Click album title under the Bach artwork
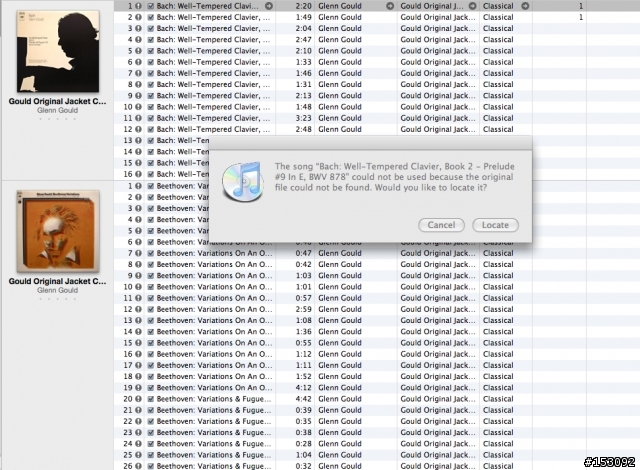Screen dimensions: 640x470 (58, 101)
